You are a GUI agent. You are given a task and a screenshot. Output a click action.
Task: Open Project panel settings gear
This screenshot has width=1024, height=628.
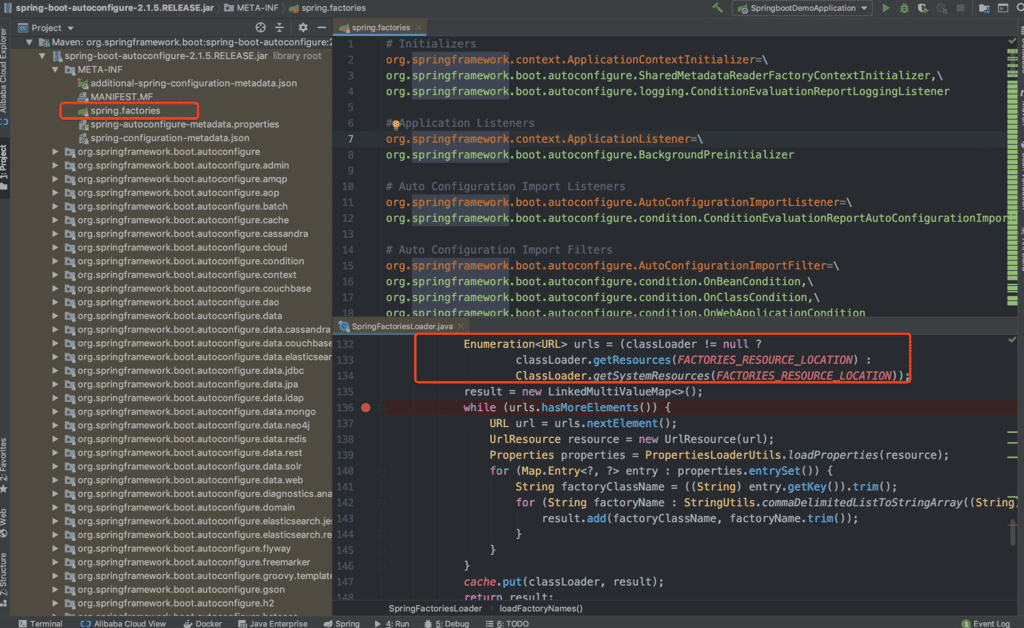click(x=302, y=27)
